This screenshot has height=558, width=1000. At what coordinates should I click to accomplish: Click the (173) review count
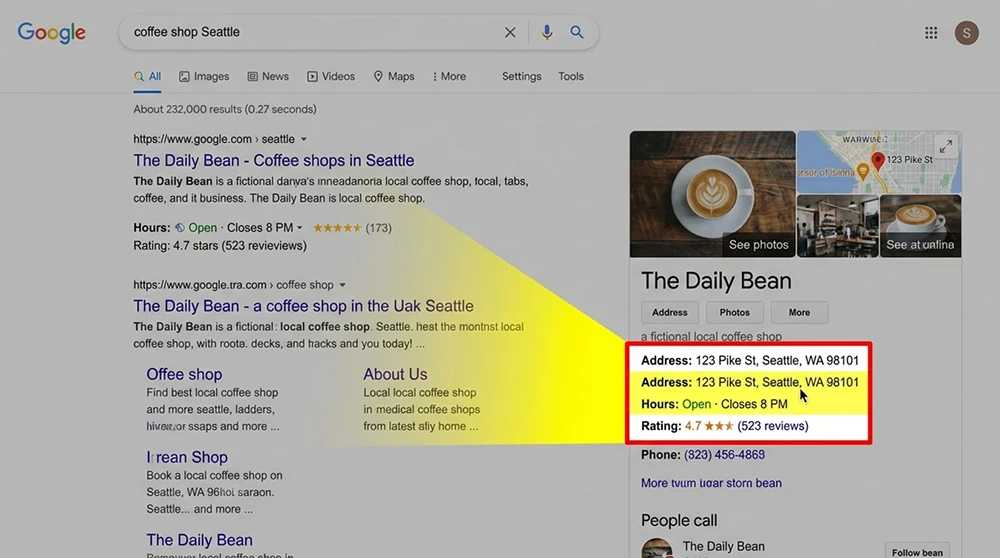pos(378,228)
